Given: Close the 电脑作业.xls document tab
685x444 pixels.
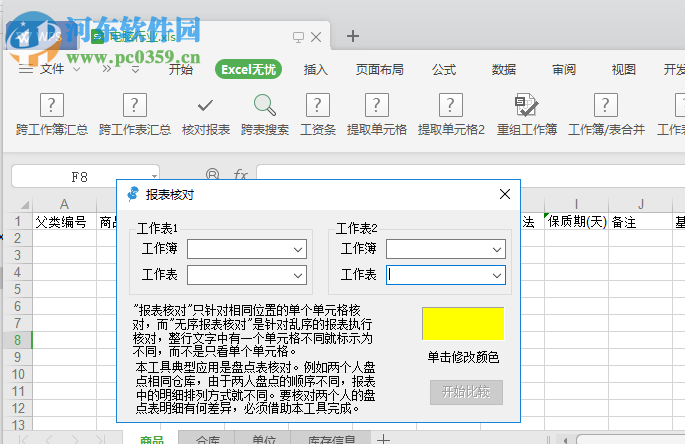Looking at the screenshot, I should coord(316,37).
